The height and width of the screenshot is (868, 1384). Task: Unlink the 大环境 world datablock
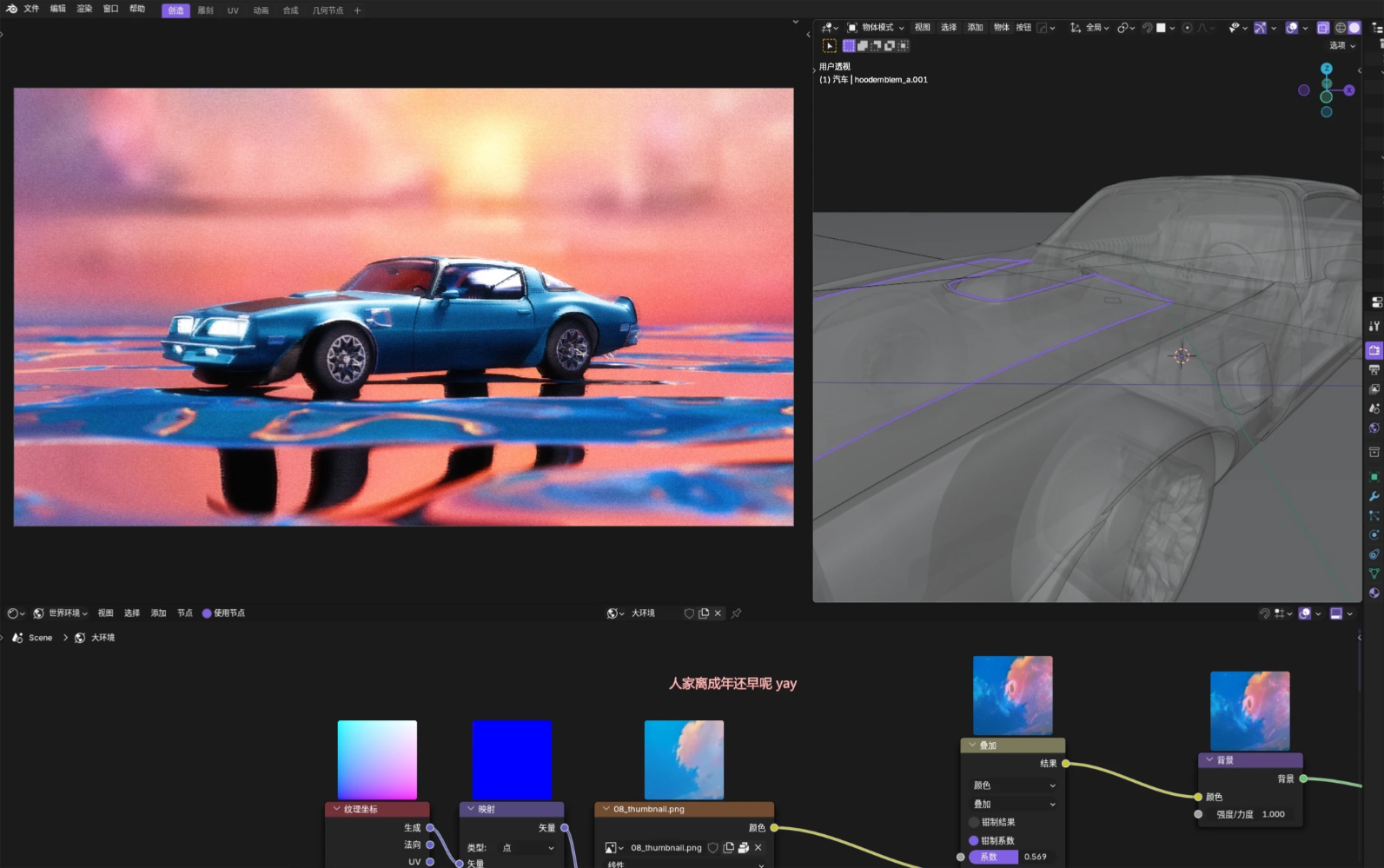(x=718, y=613)
